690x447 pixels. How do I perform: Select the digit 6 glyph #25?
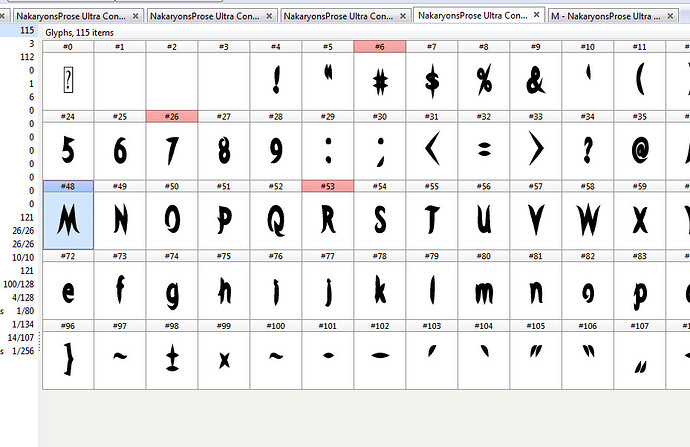point(120,151)
